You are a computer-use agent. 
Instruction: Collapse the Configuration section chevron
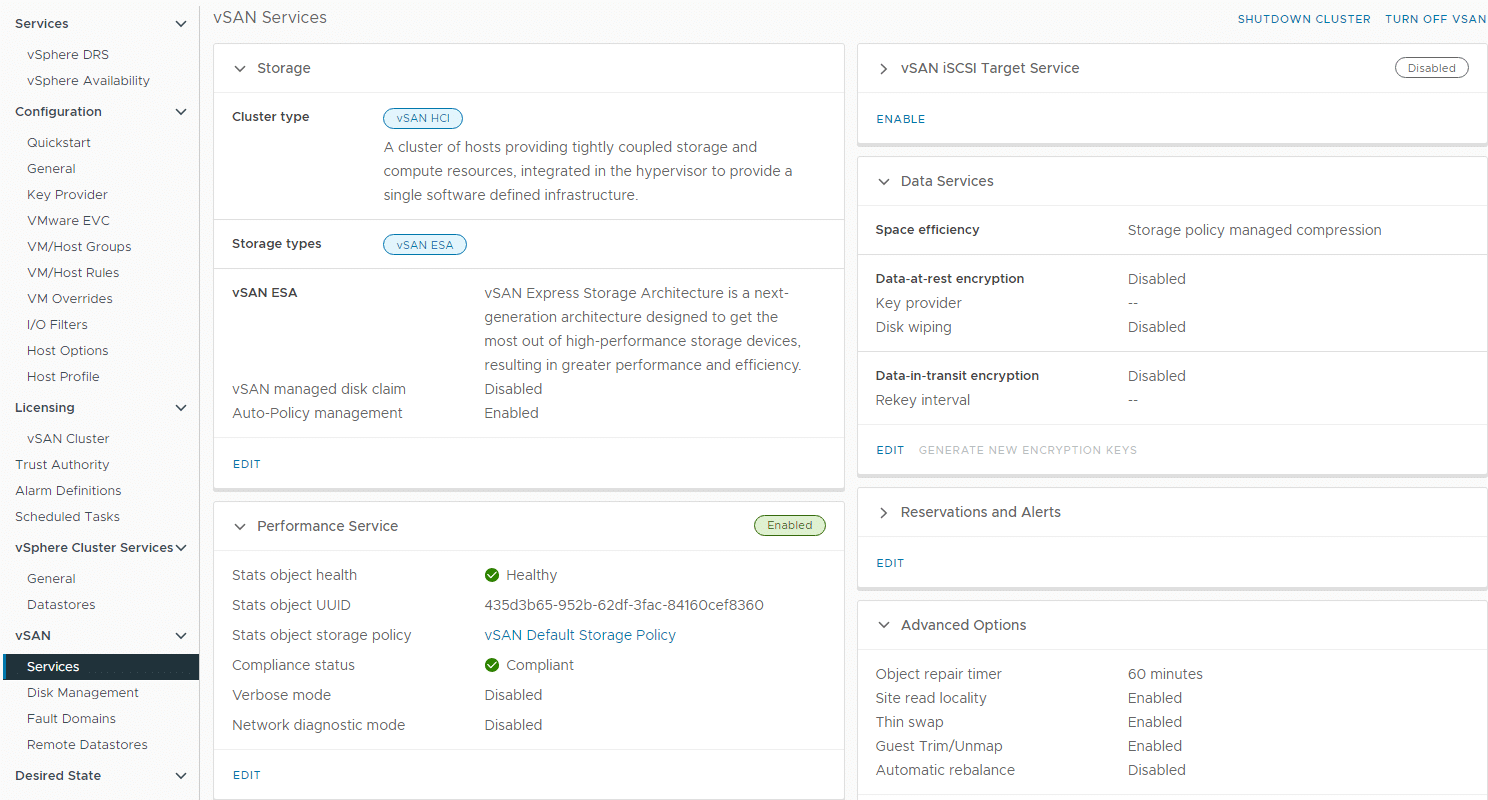(181, 112)
